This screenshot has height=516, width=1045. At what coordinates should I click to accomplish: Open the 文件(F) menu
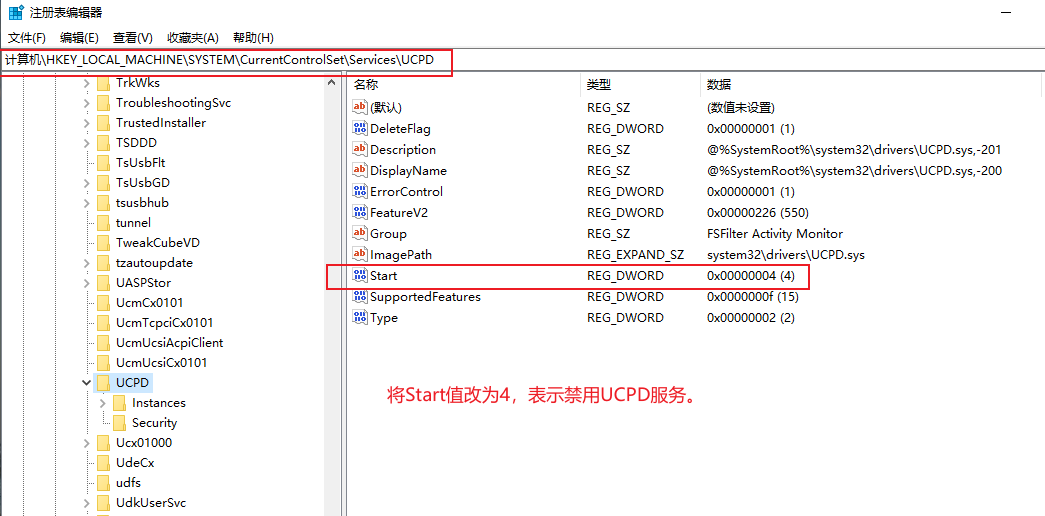click(27, 38)
